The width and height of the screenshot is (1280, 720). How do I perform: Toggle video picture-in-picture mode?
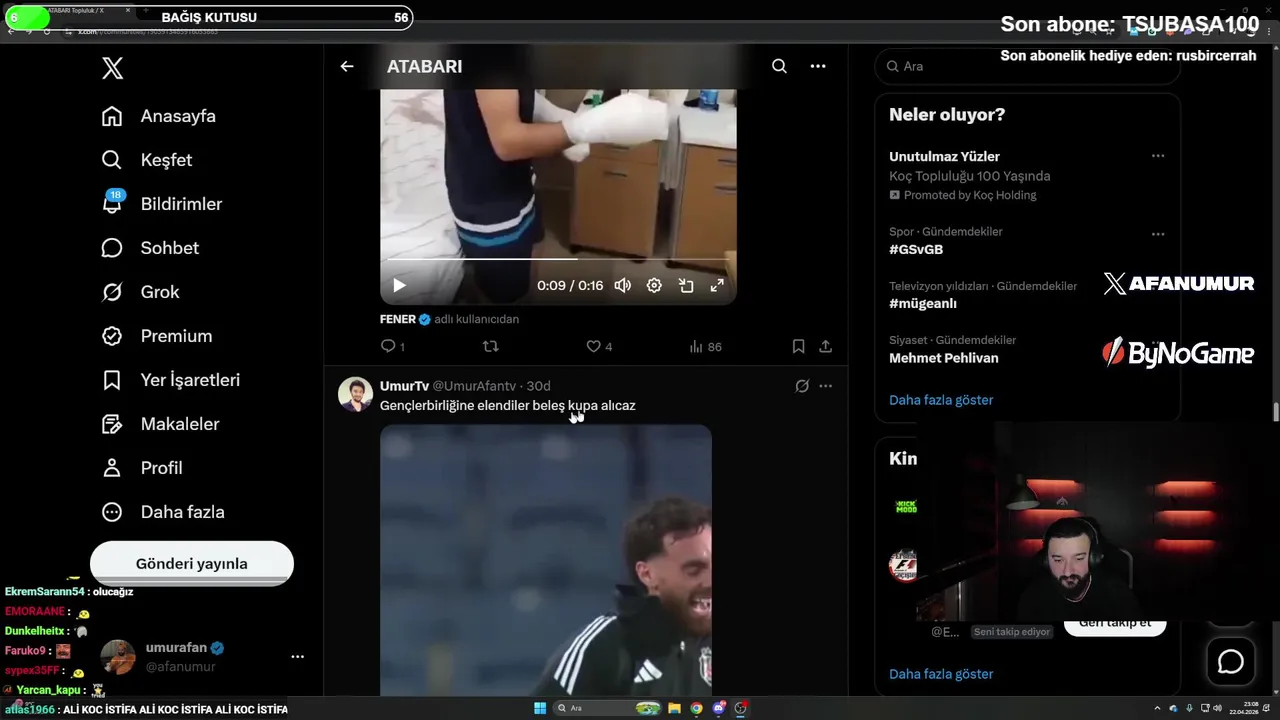point(686,285)
